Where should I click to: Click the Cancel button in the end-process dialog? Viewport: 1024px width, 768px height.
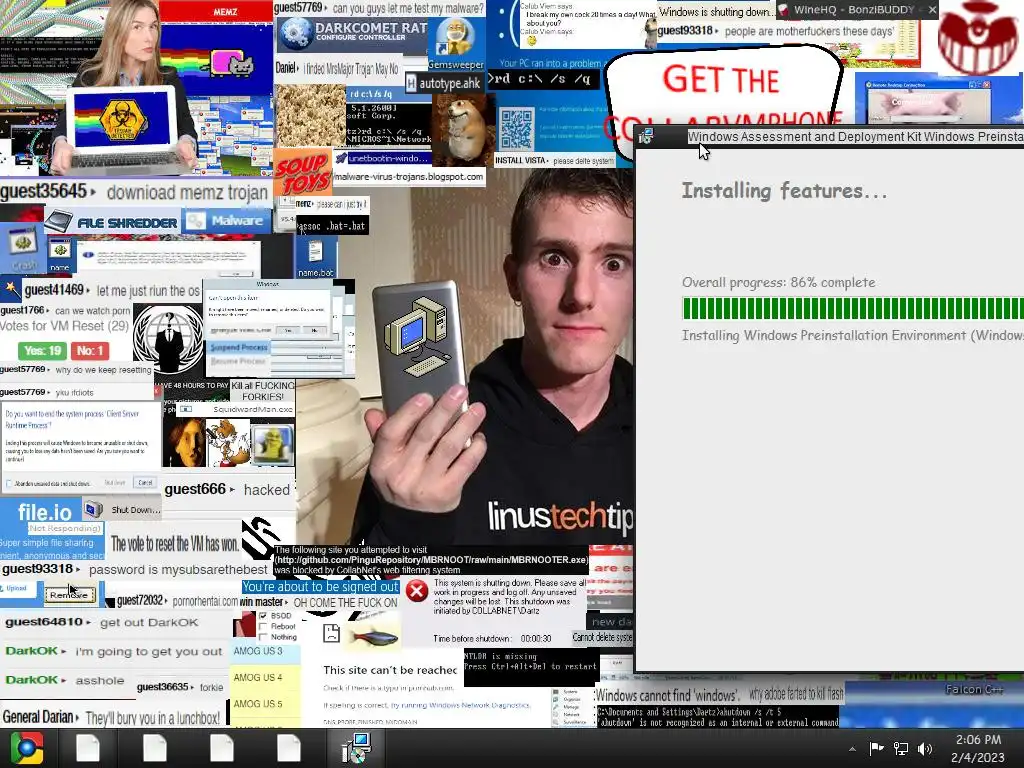click(x=145, y=483)
